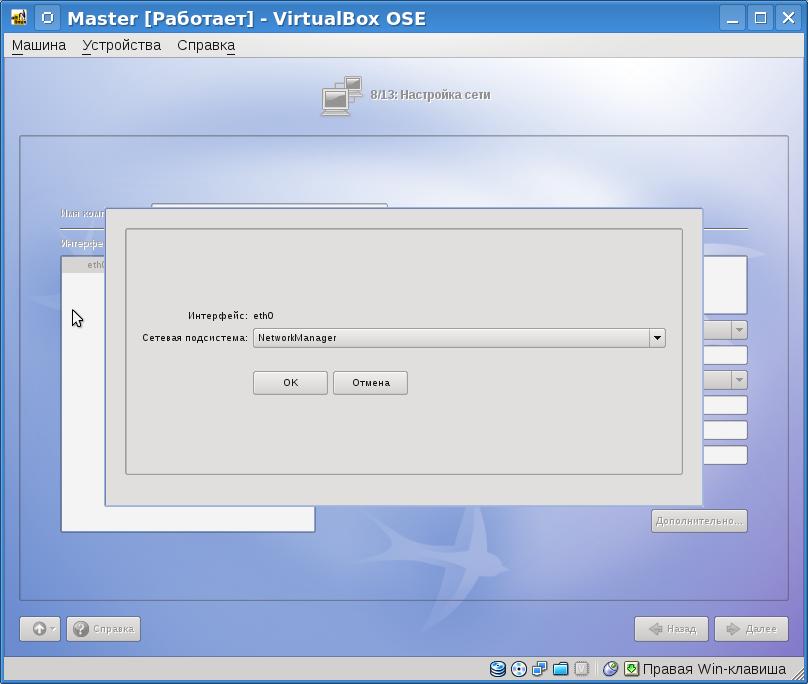Click the VirtualBox icon in the title bar
The height and width of the screenshot is (684, 808).
pyautogui.click(x=18, y=18)
